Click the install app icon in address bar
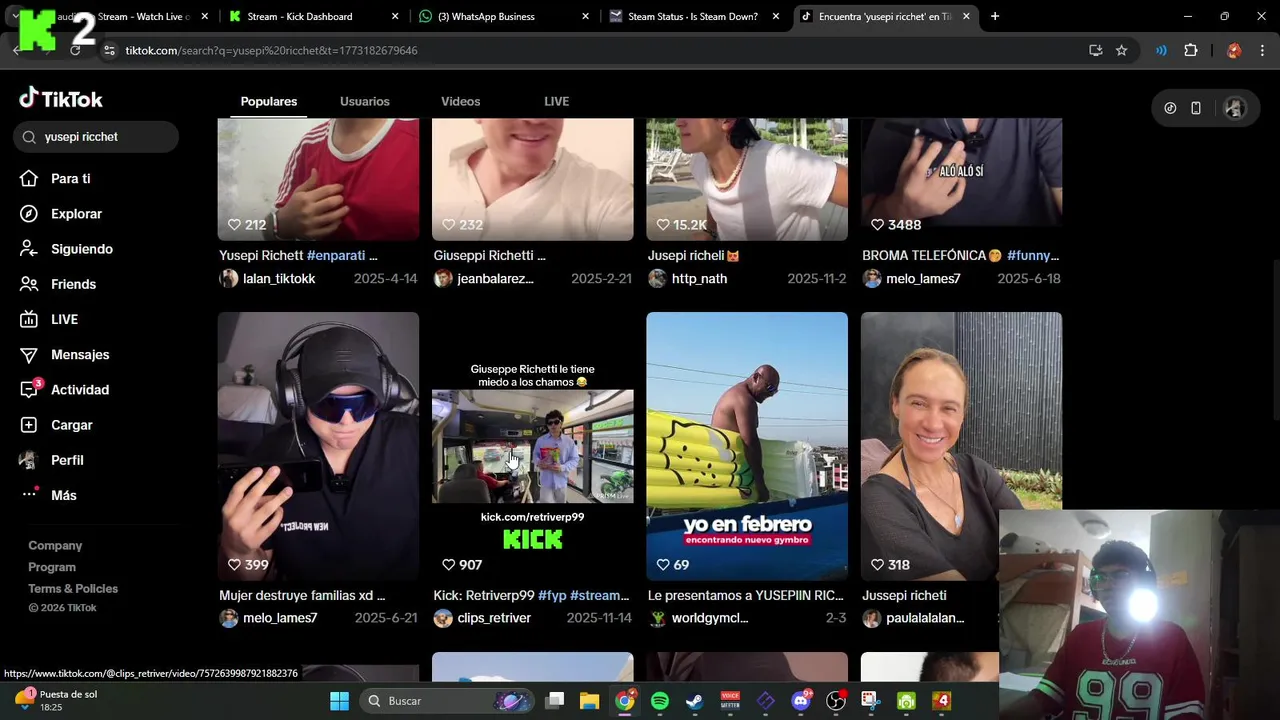1280x720 pixels. (1096, 50)
